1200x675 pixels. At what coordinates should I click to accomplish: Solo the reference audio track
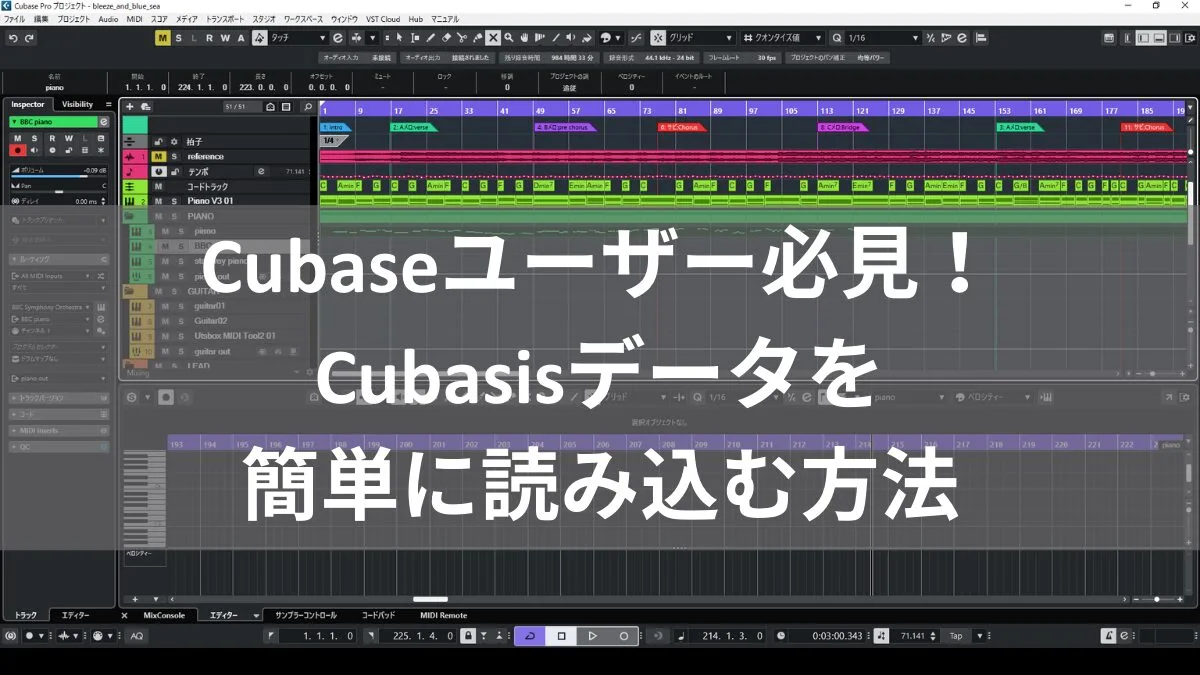click(x=173, y=156)
